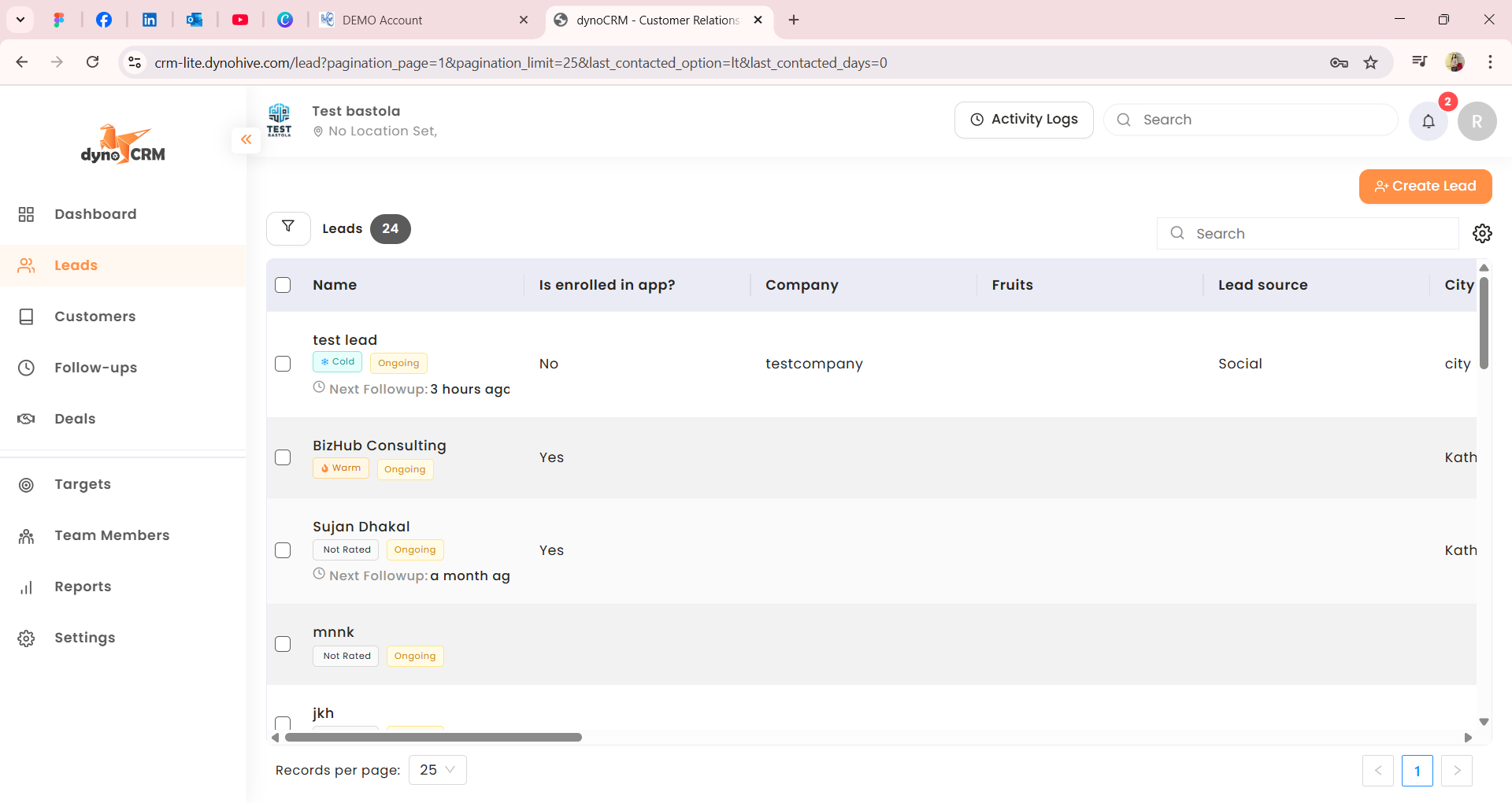Click the horizontal table scrollbar
1512x803 pixels.
(433, 738)
